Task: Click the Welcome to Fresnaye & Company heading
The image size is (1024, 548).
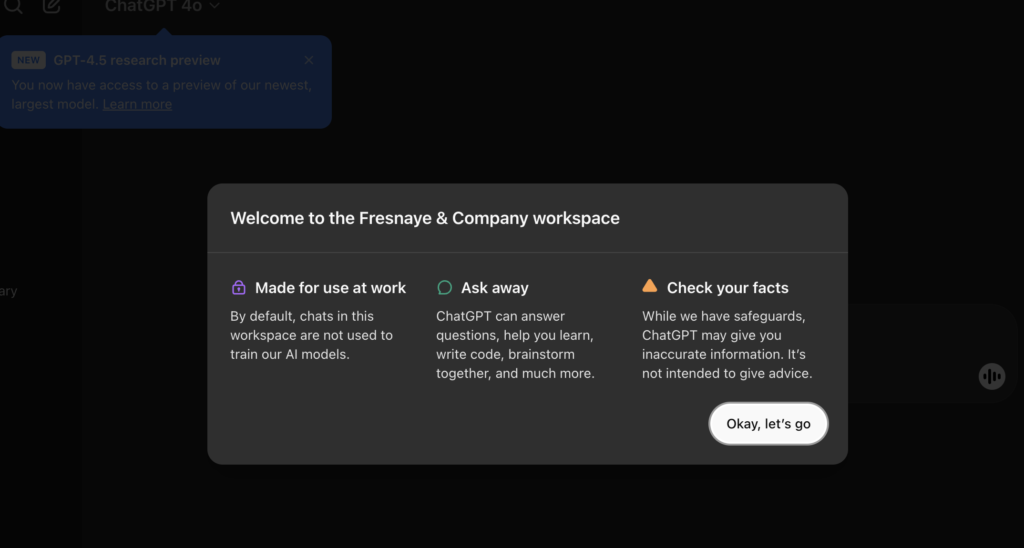Action: click(425, 218)
